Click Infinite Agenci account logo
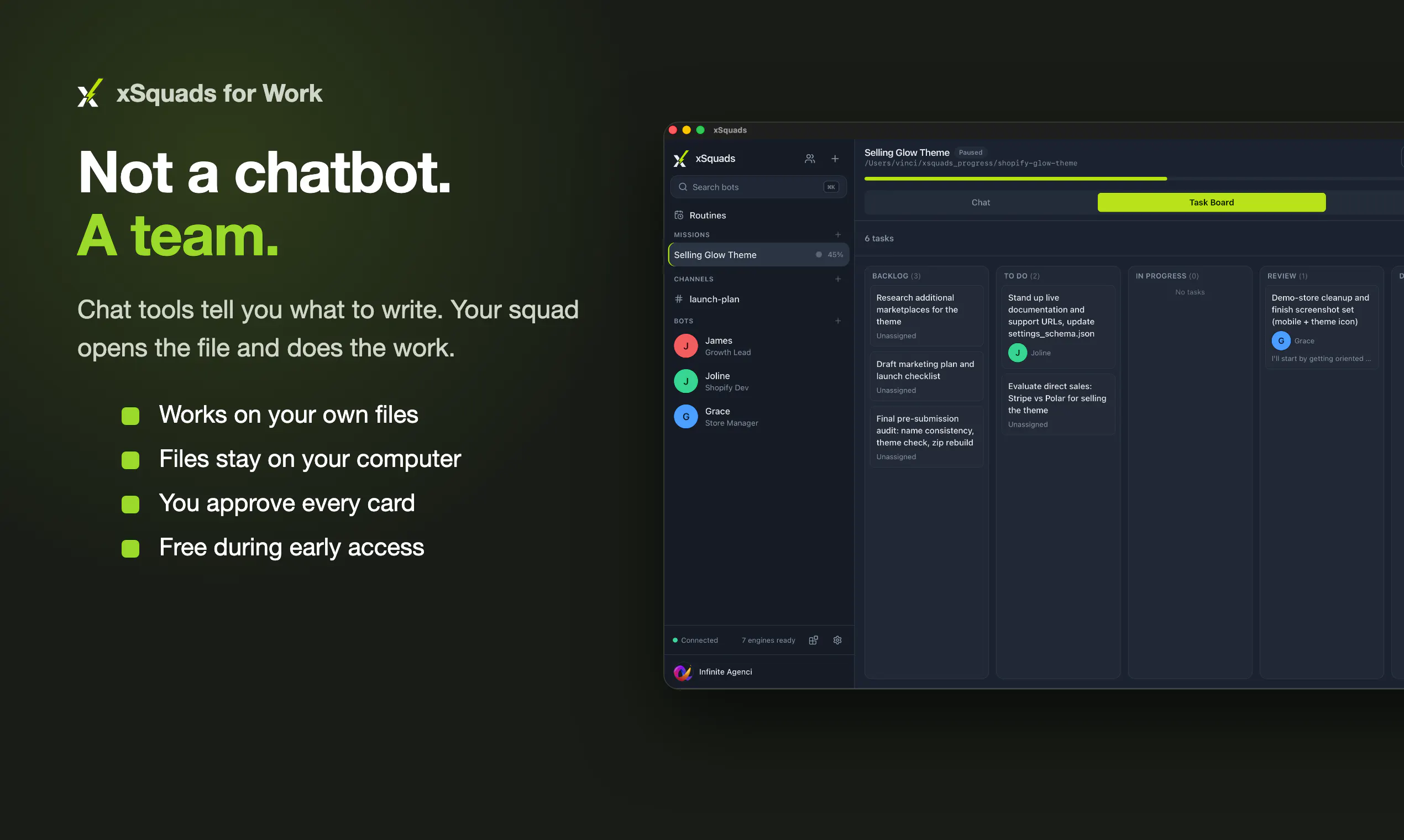This screenshot has height=840, width=1404. tap(683, 672)
